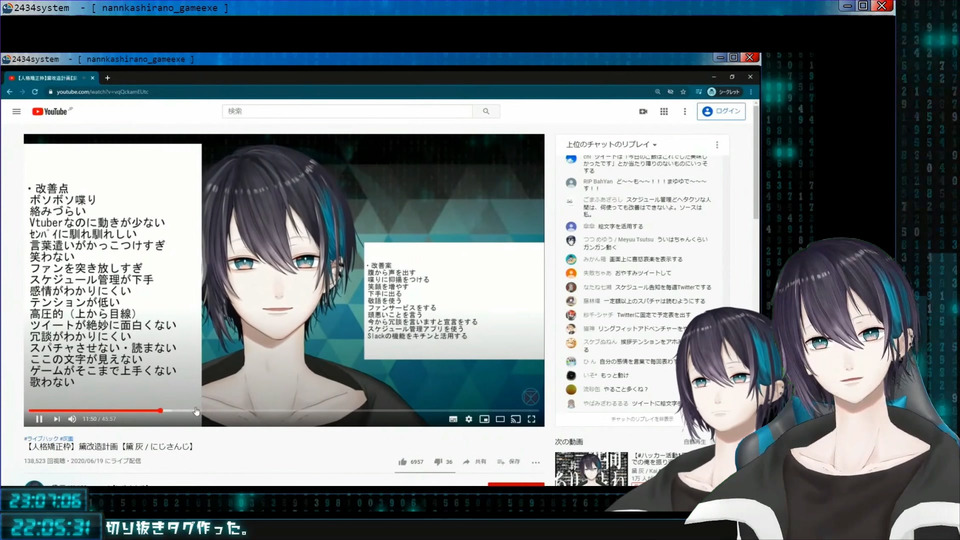Click the third third-party cookie eye icon in address bar
960x540 pixels.
(x=670, y=92)
